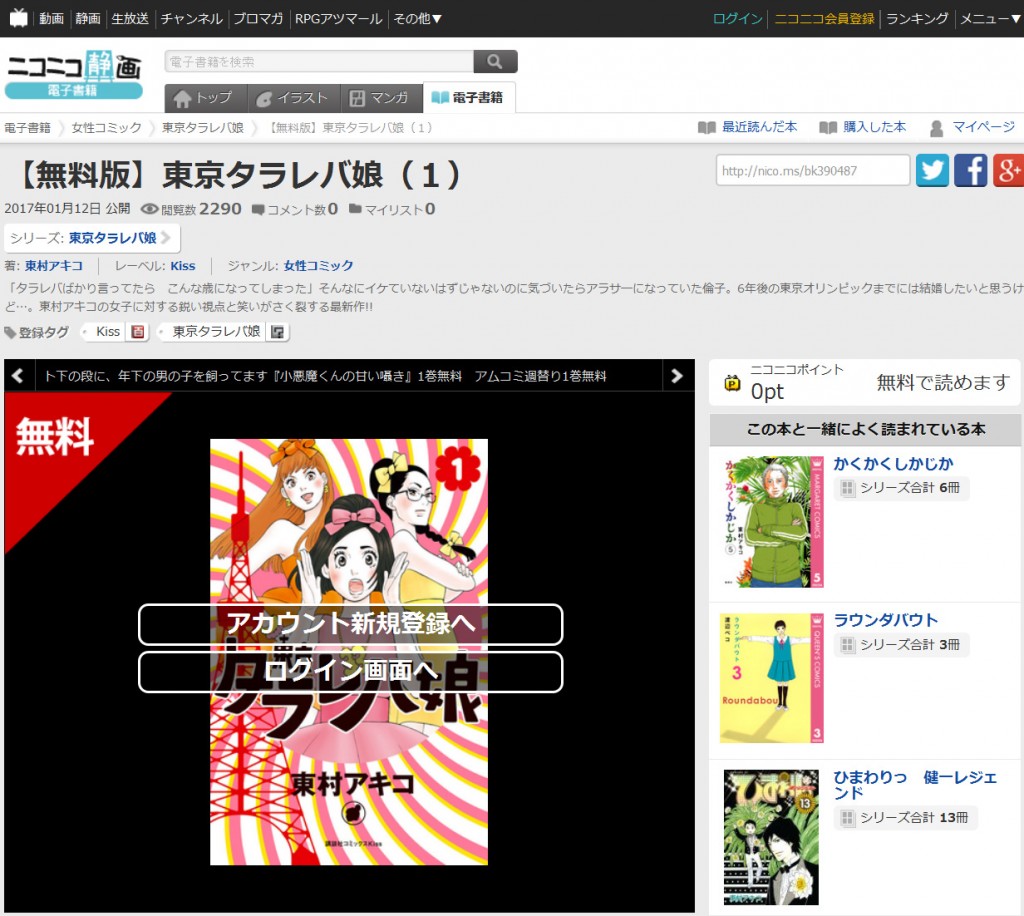The height and width of the screenshot is (916, 1024).
Task: Click the nico.ms short URL field
Action: pyautogui.click(x=812, y=170)
